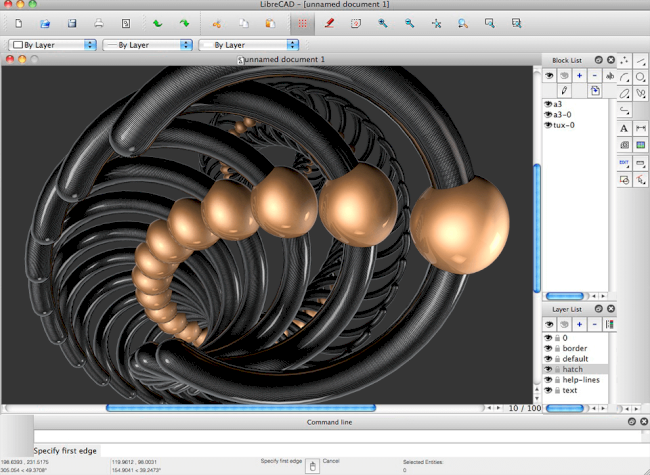This screenshot has height=475, width=650.
Task: Open the pen color By Layer dropdown
Action: point(53,45)
